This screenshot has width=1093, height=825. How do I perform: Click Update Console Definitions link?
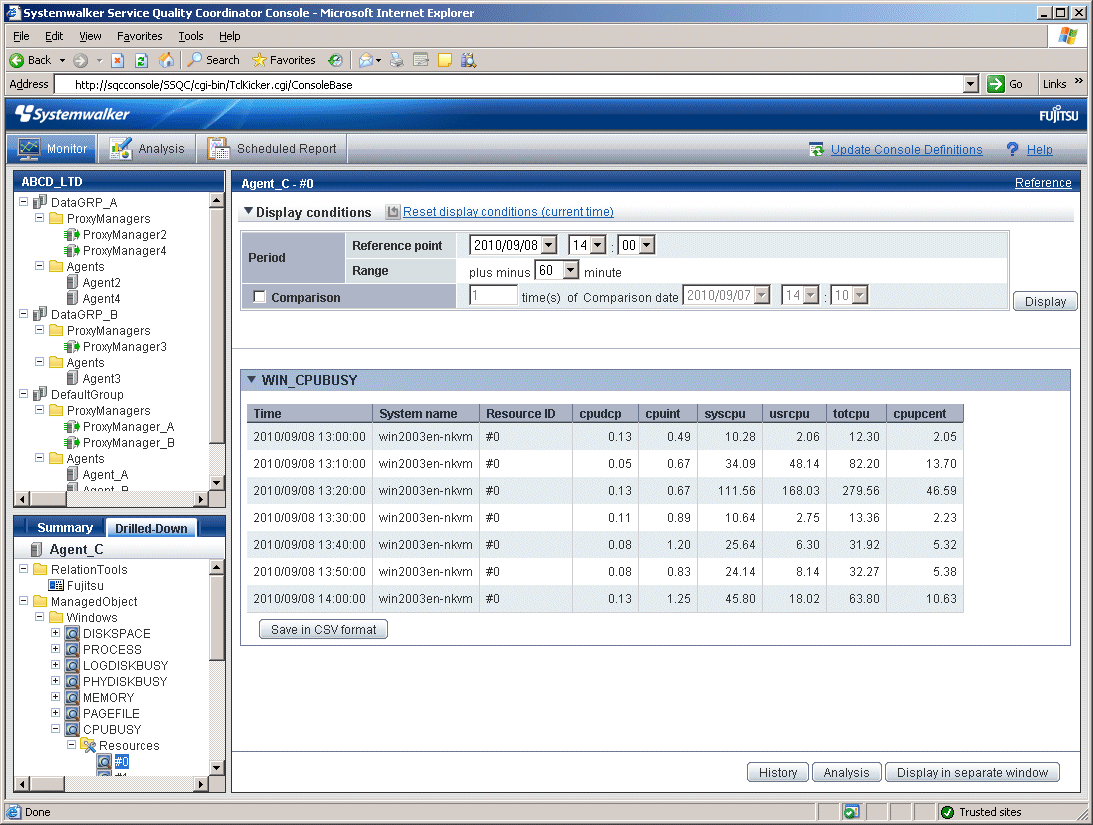906,149
